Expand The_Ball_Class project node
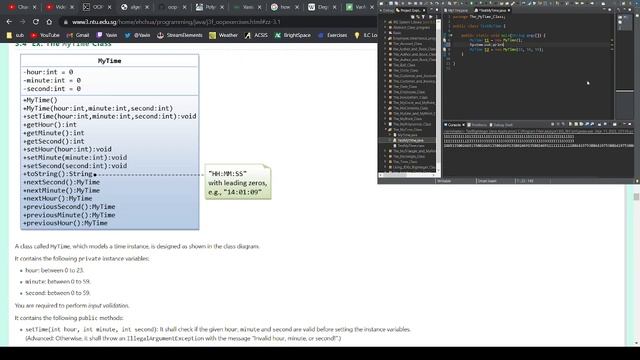Screen dimensions: 640x360 pyautogui.click(x=385, y=65)
